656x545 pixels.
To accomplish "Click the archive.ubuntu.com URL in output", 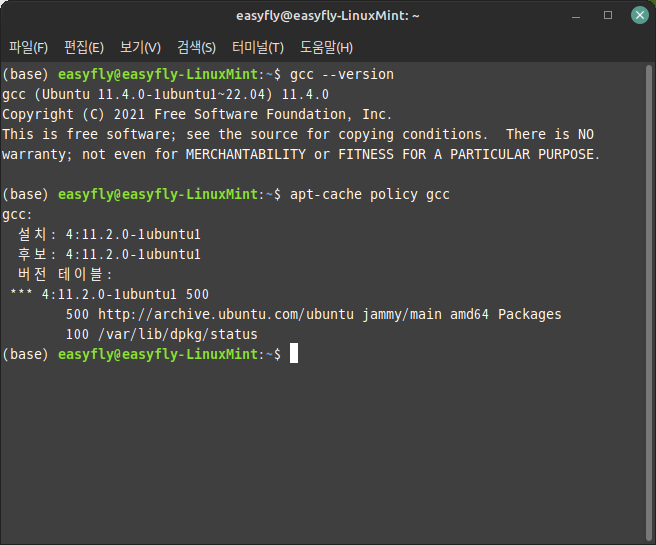I will click(226, 314).
